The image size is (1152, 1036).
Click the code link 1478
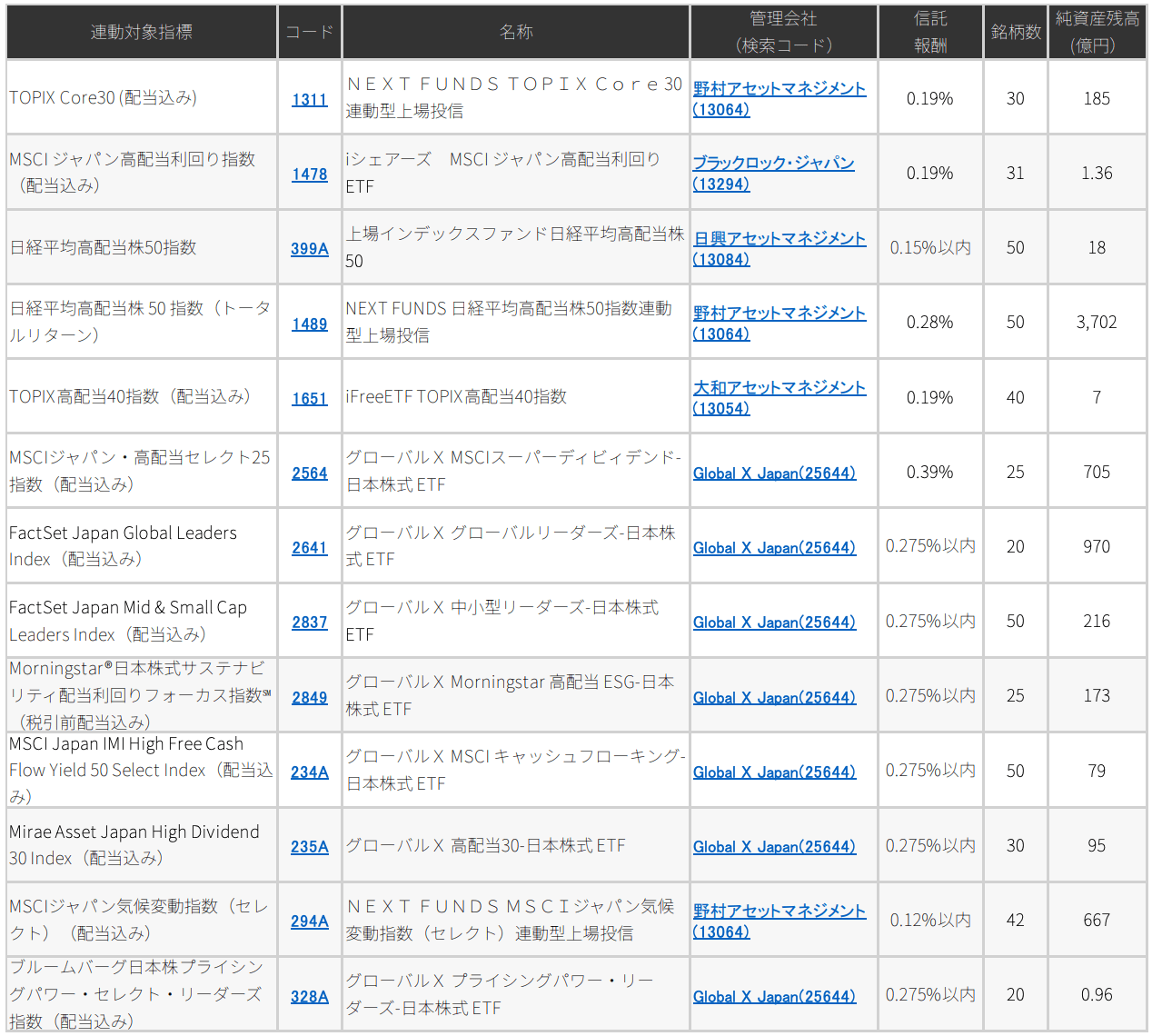click(309, 174)
